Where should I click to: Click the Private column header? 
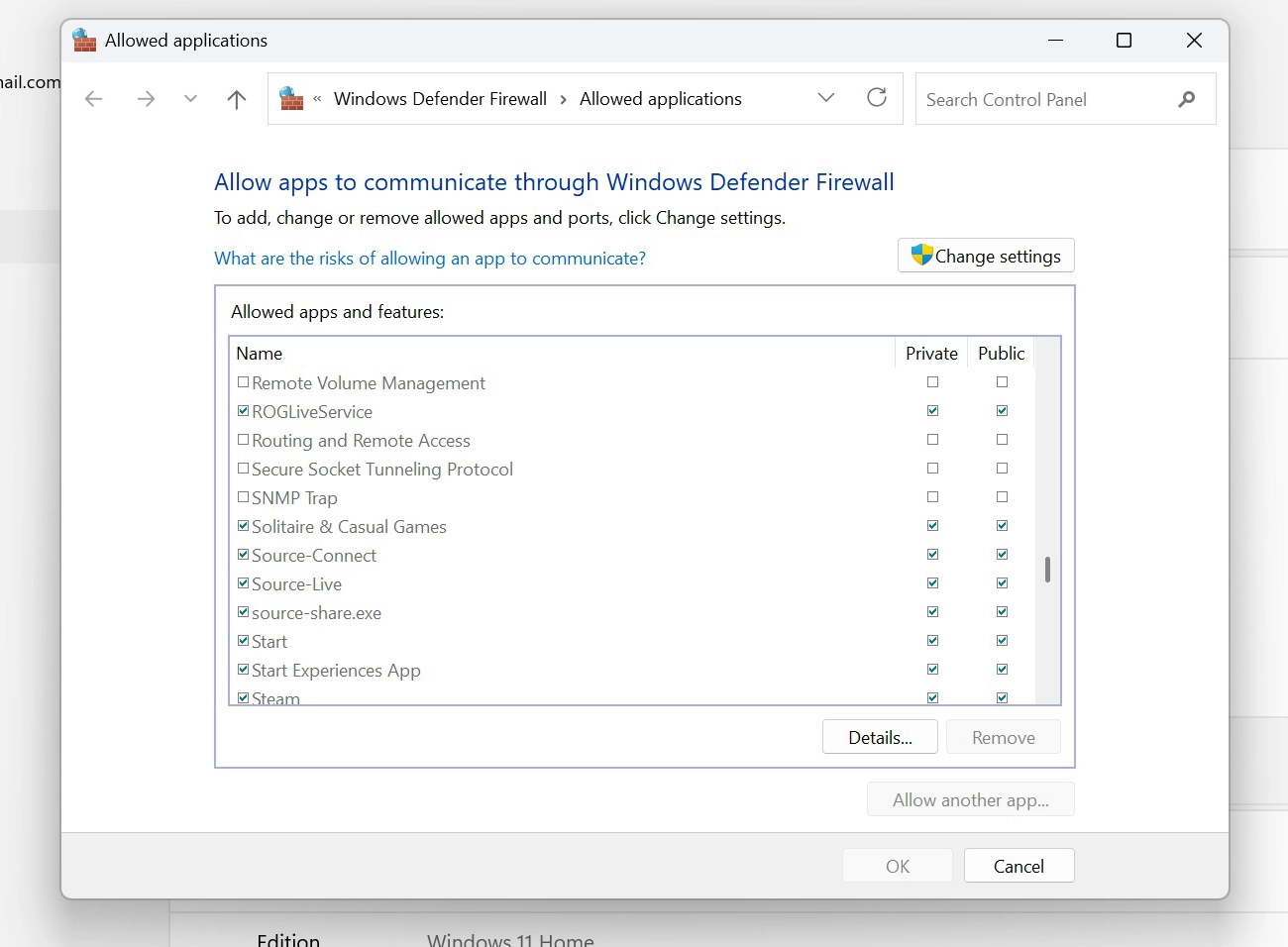[x=931, y=354]
